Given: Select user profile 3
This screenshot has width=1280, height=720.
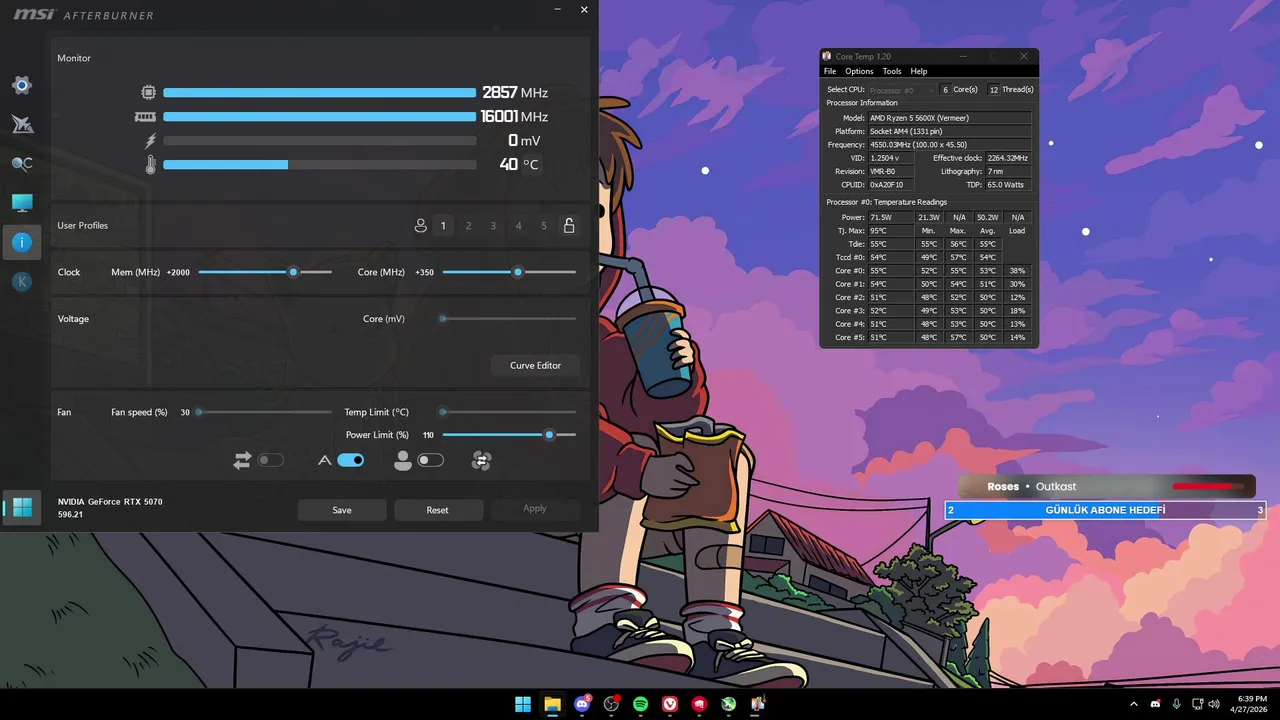Looking at the screenshot, I should click(x=493, y=226).
